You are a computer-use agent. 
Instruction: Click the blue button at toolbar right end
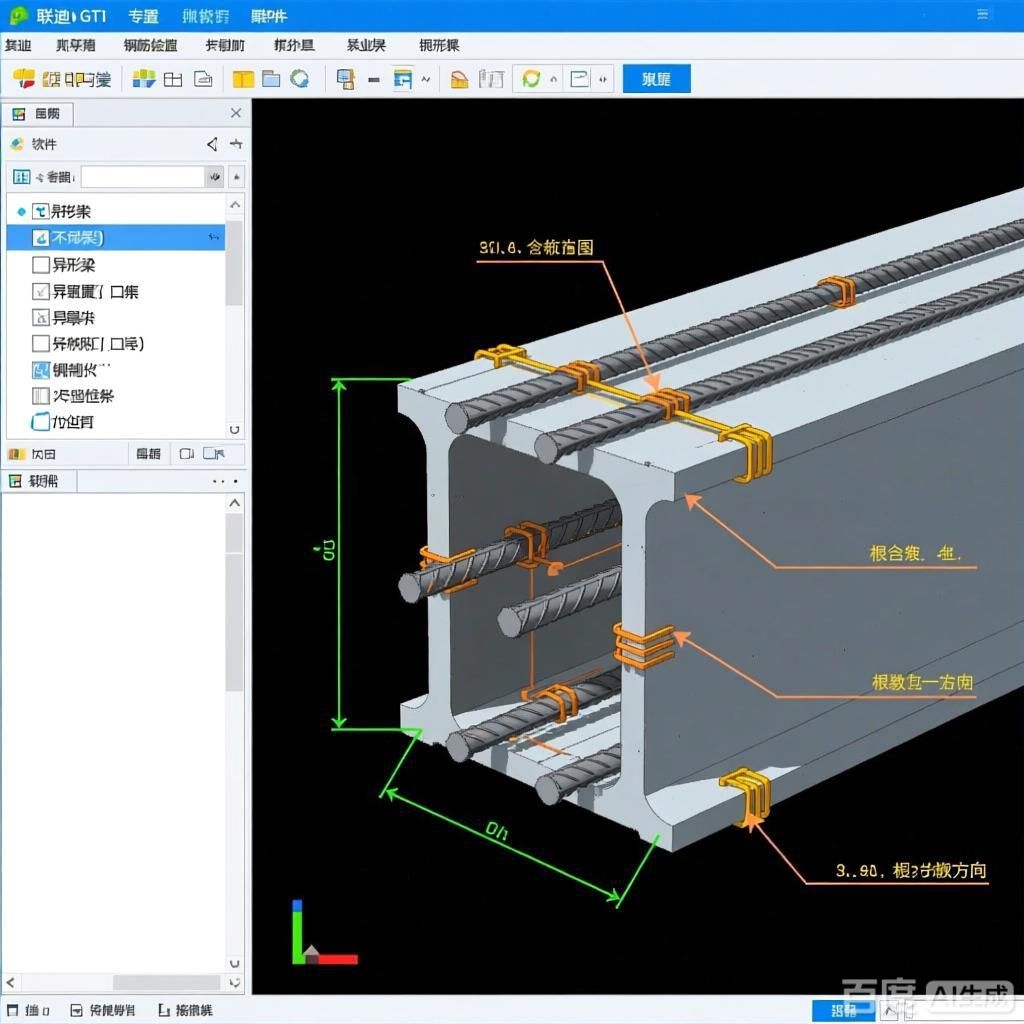click(656, 79)
